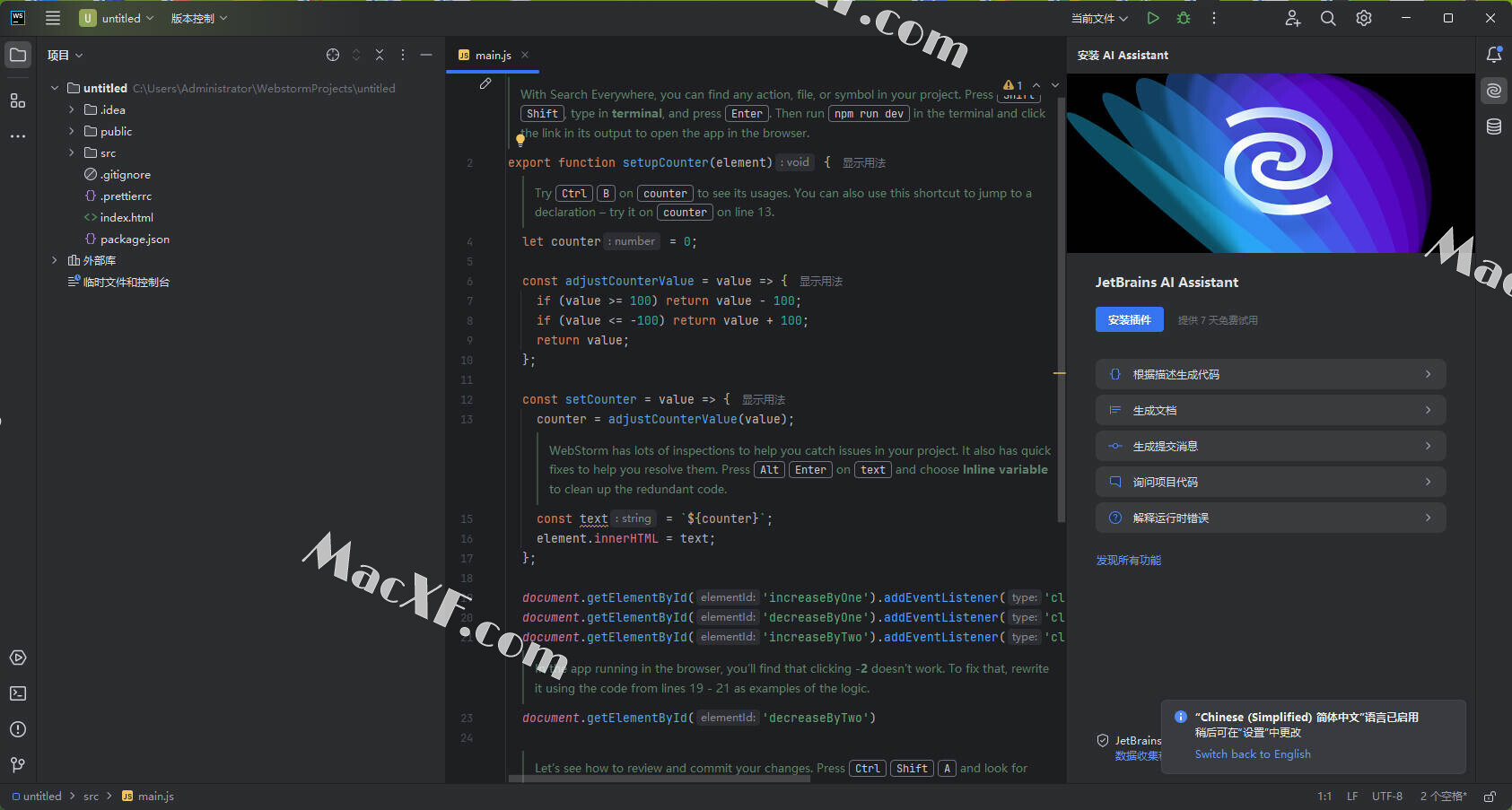Image resolution: width=1512 pixels, height=810 pixels.
Task: Expand the src folder
Action: coord(72,152)
